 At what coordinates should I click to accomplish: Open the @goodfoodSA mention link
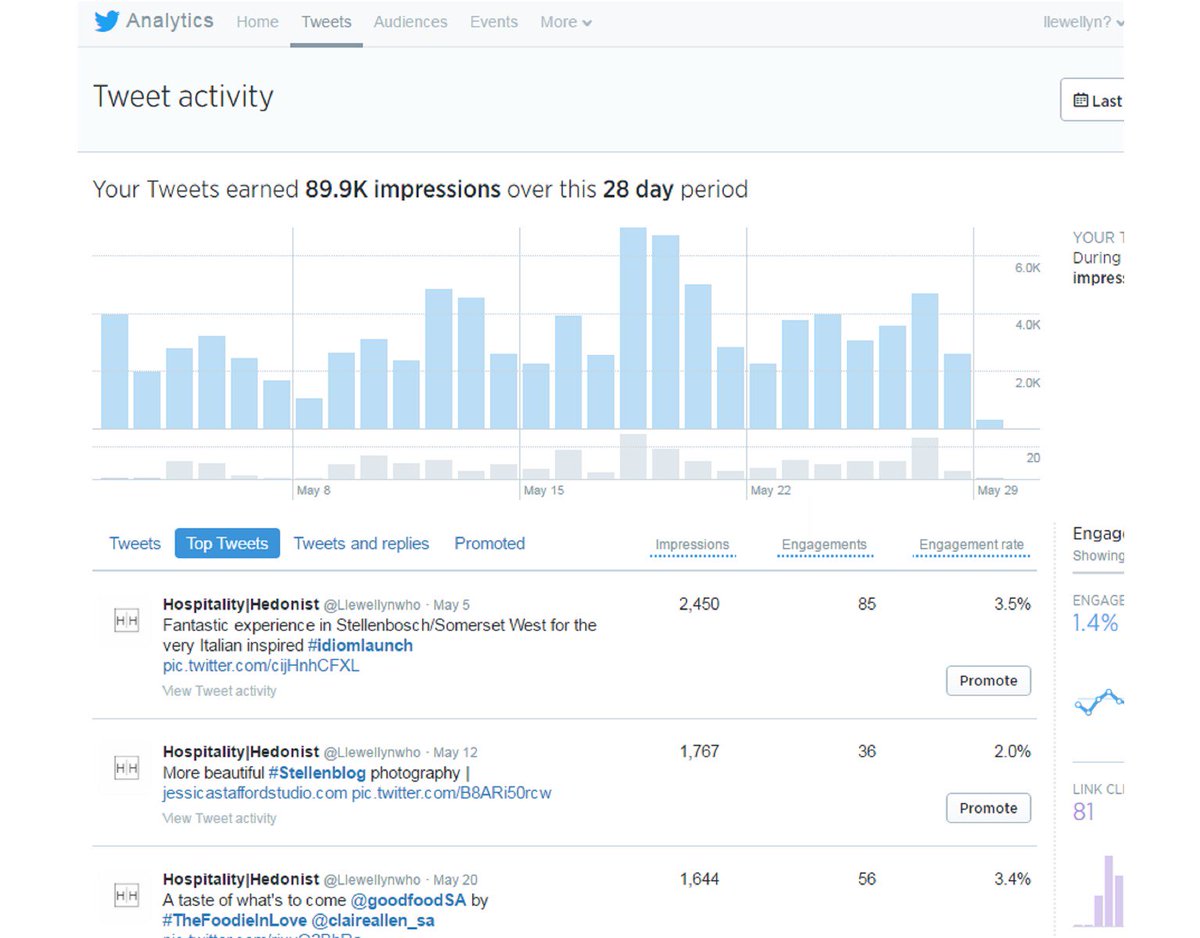408,900
